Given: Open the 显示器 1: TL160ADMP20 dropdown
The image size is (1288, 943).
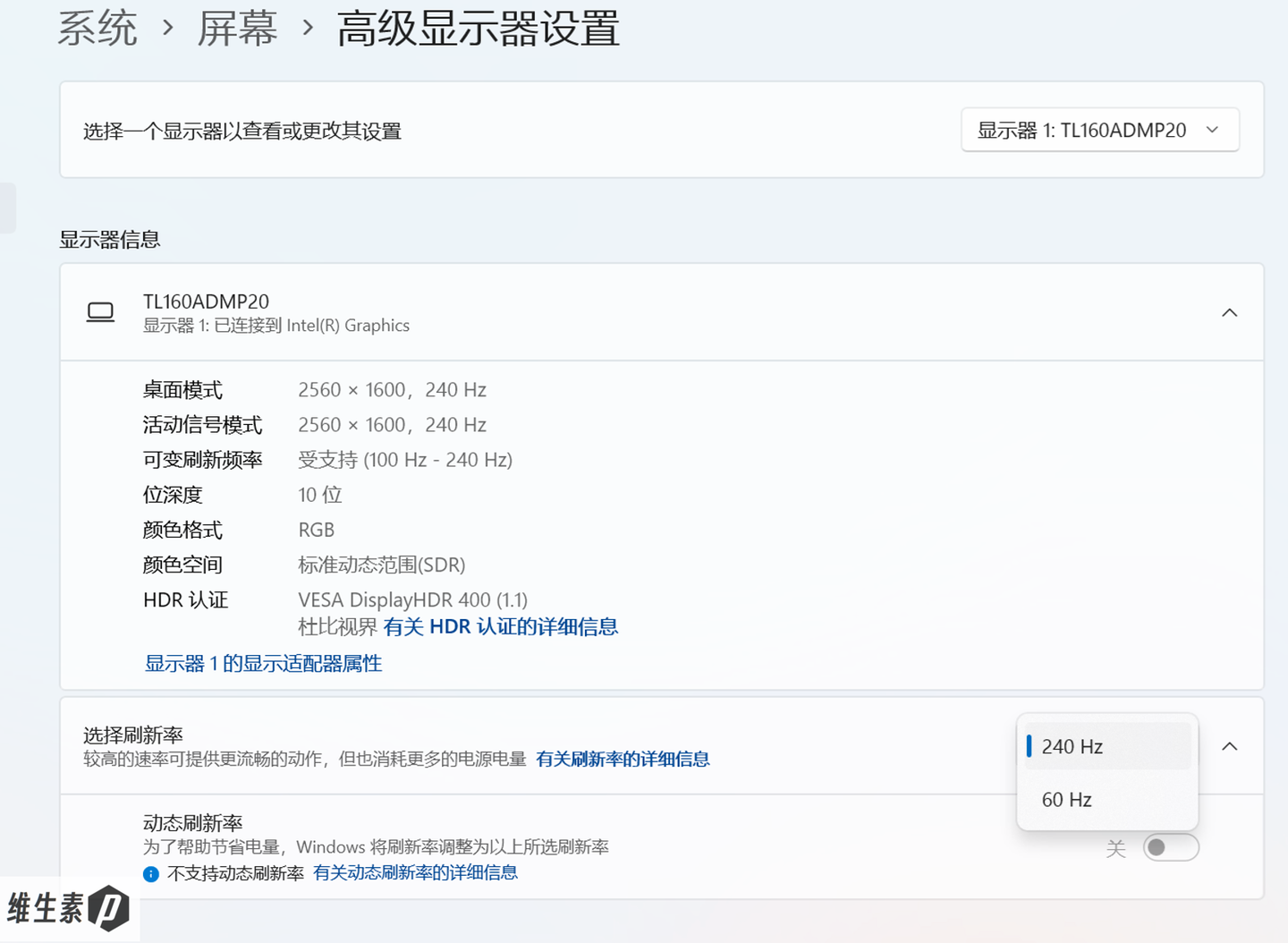Looking at the screenshot, I should (1100, 130).
